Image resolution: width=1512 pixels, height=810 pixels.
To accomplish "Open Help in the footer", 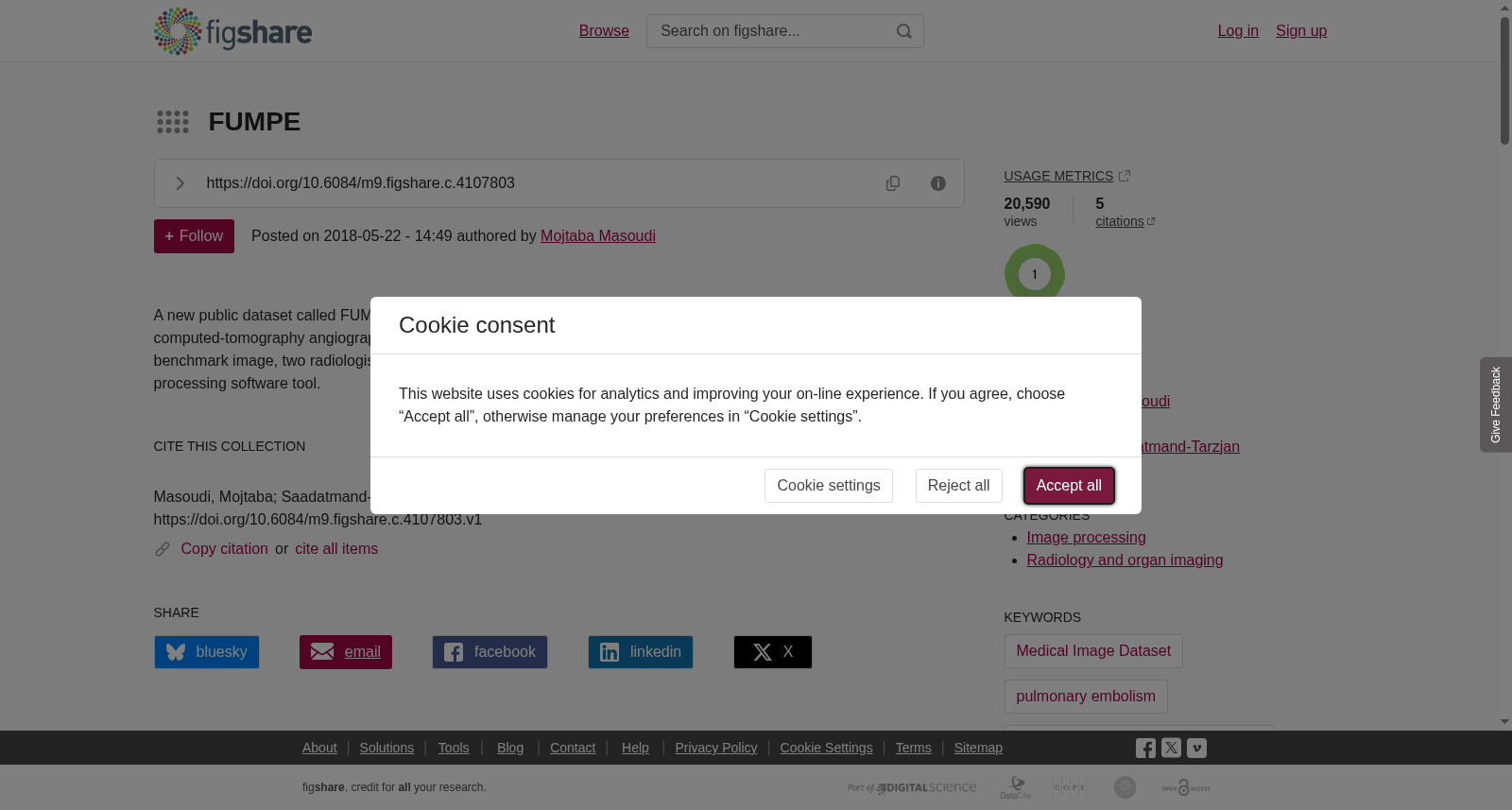I will coord(635,748).
